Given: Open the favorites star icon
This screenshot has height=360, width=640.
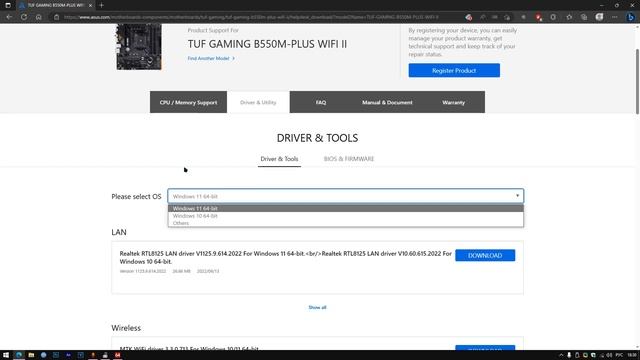Looking at the screenshot, I should point(569,17).
